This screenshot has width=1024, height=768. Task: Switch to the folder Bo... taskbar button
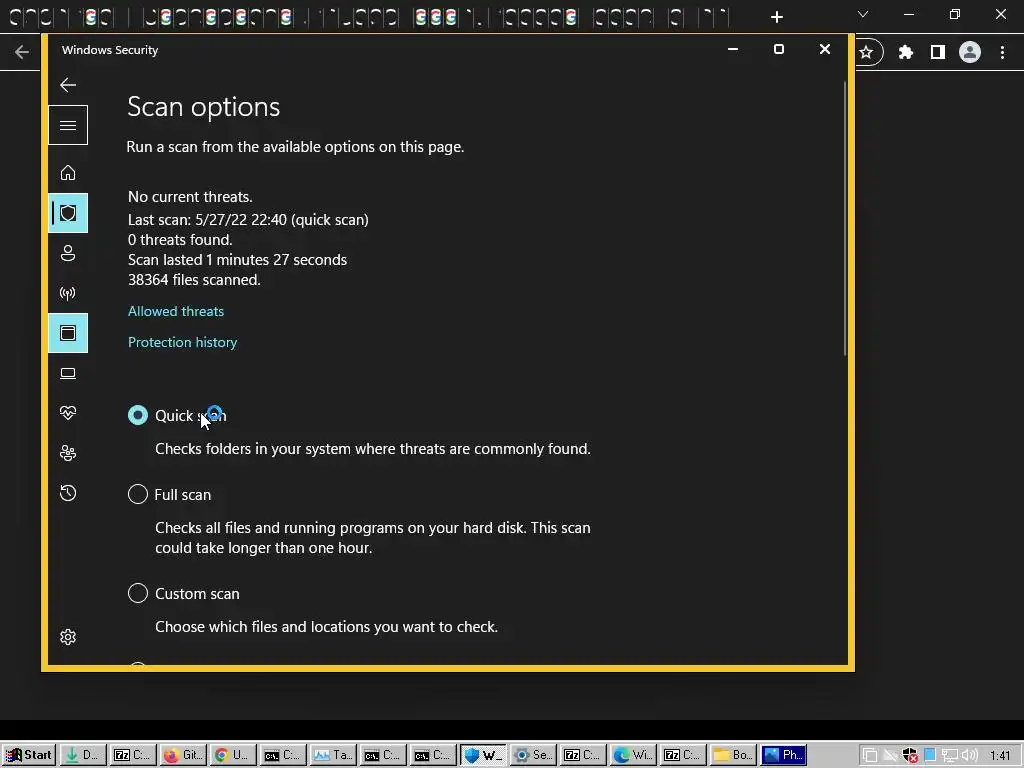click(x=733, y=755)
